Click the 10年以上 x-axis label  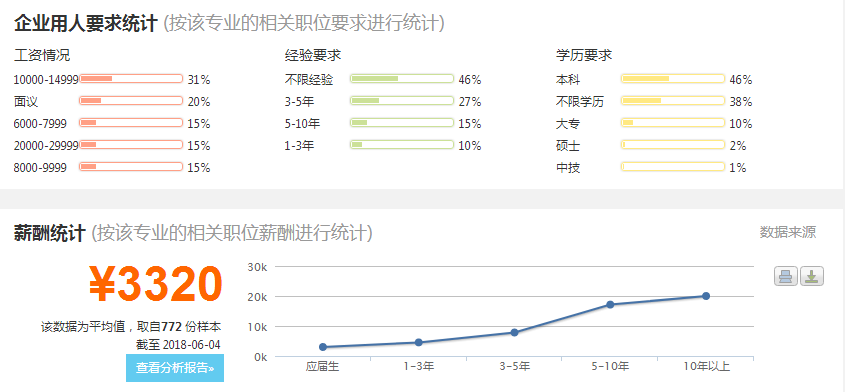[707, 367]
